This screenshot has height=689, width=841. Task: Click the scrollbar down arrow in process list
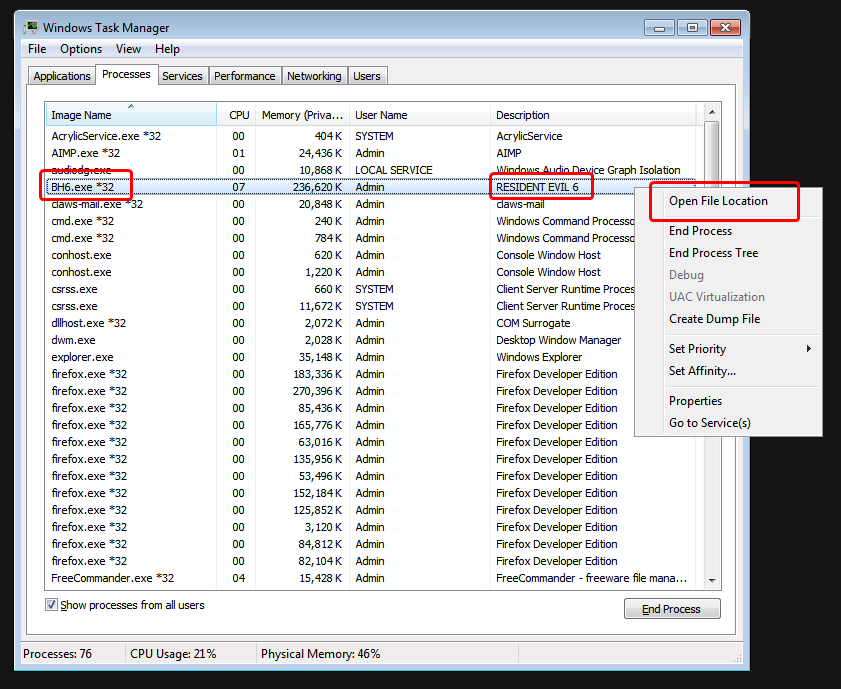point(712,579)
